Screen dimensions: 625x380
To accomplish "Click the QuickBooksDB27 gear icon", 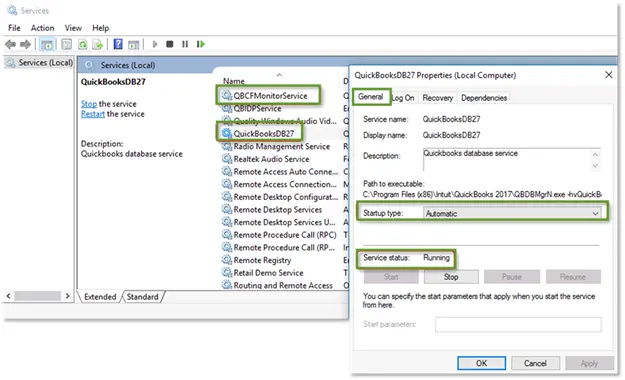I will 227,134.
